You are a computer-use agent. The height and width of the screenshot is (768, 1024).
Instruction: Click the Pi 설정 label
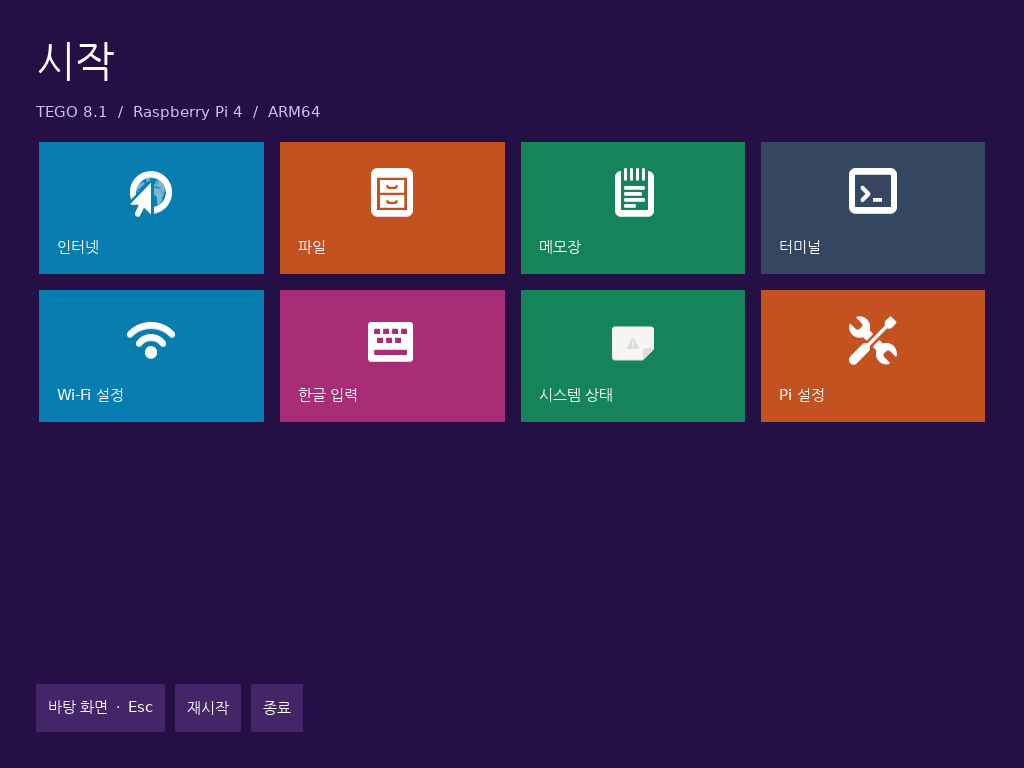click(802, 395)
